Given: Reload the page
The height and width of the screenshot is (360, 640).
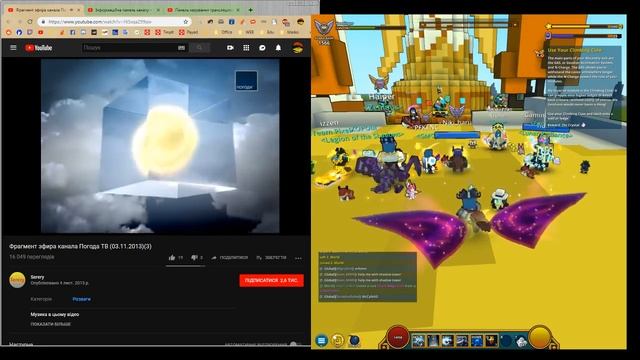Looking at the screenshot, I should (29, 22).
